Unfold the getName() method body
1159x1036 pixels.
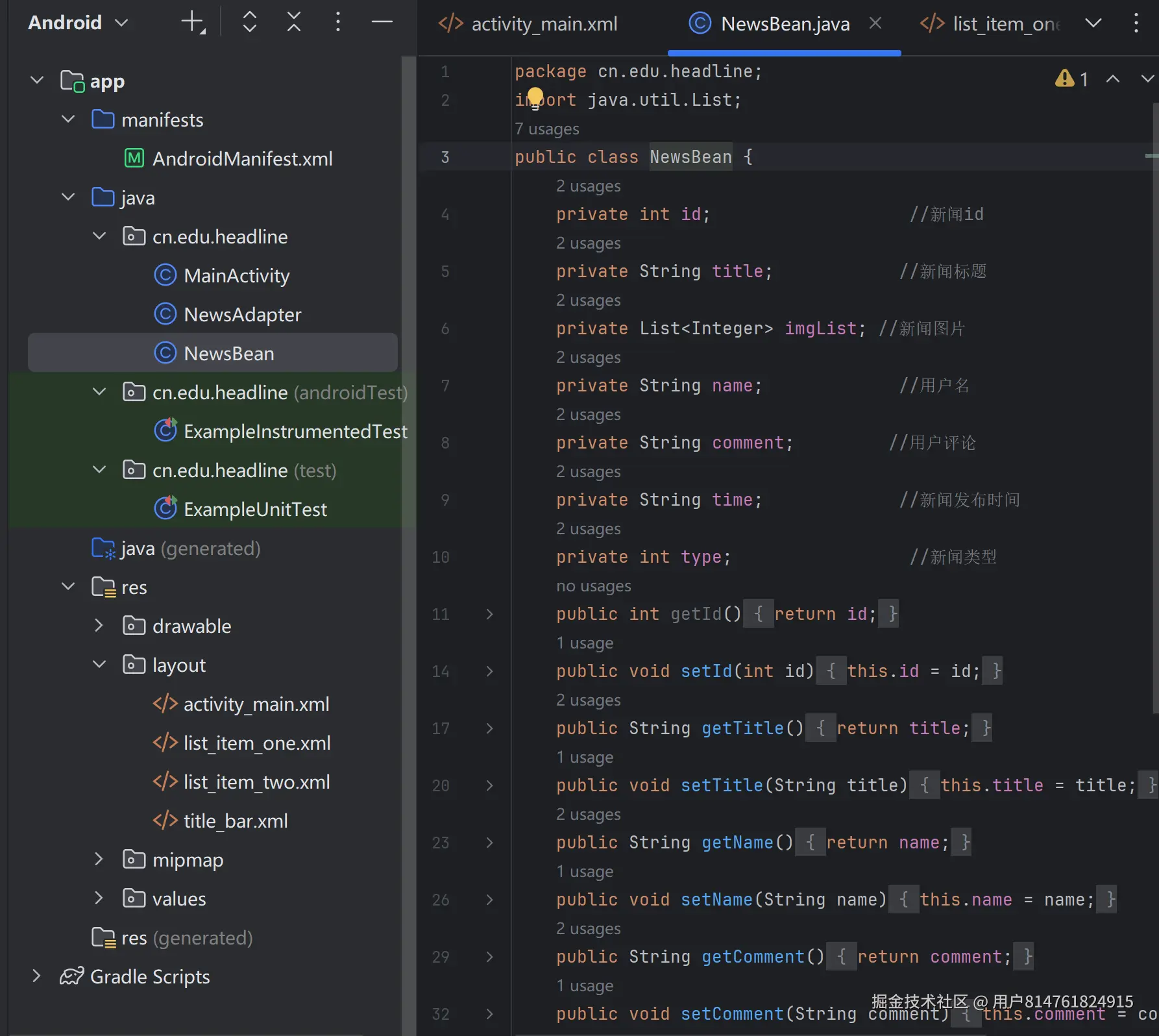pyautogui.click(x=490, y=843)
